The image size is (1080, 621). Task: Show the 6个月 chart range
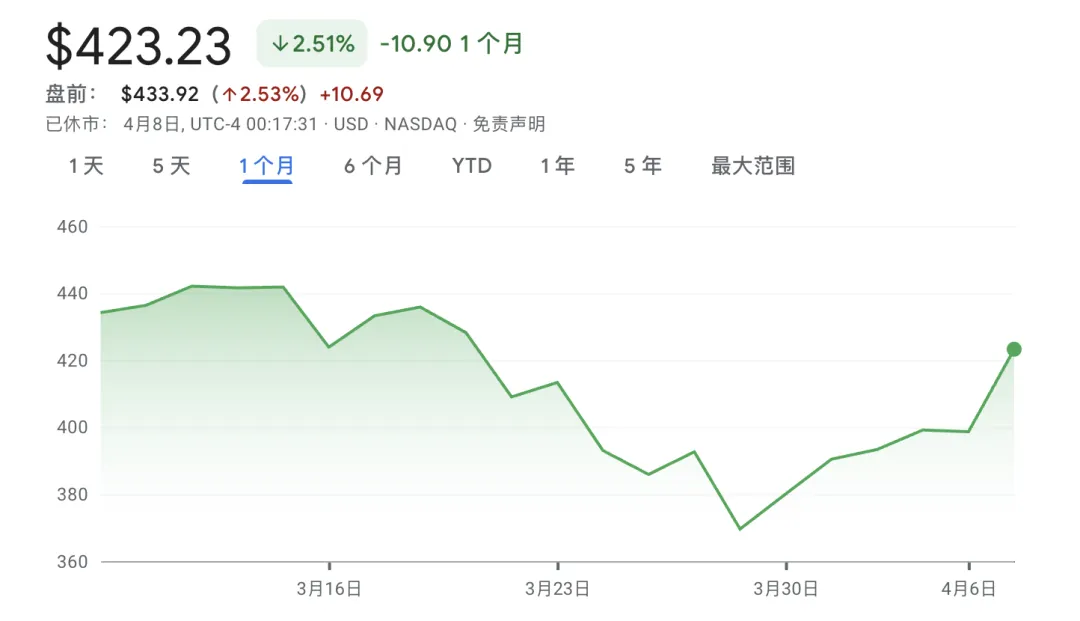[373, 166]
